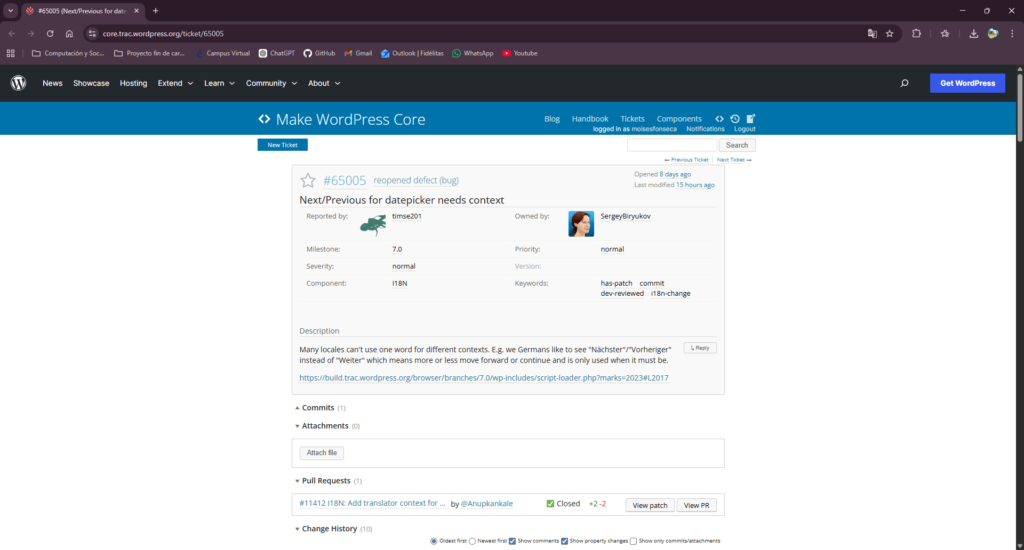Image resolution: width=1024 pixels, height=550 pixels.
Task: Open the site search magnifier icon
Action: 904,83
